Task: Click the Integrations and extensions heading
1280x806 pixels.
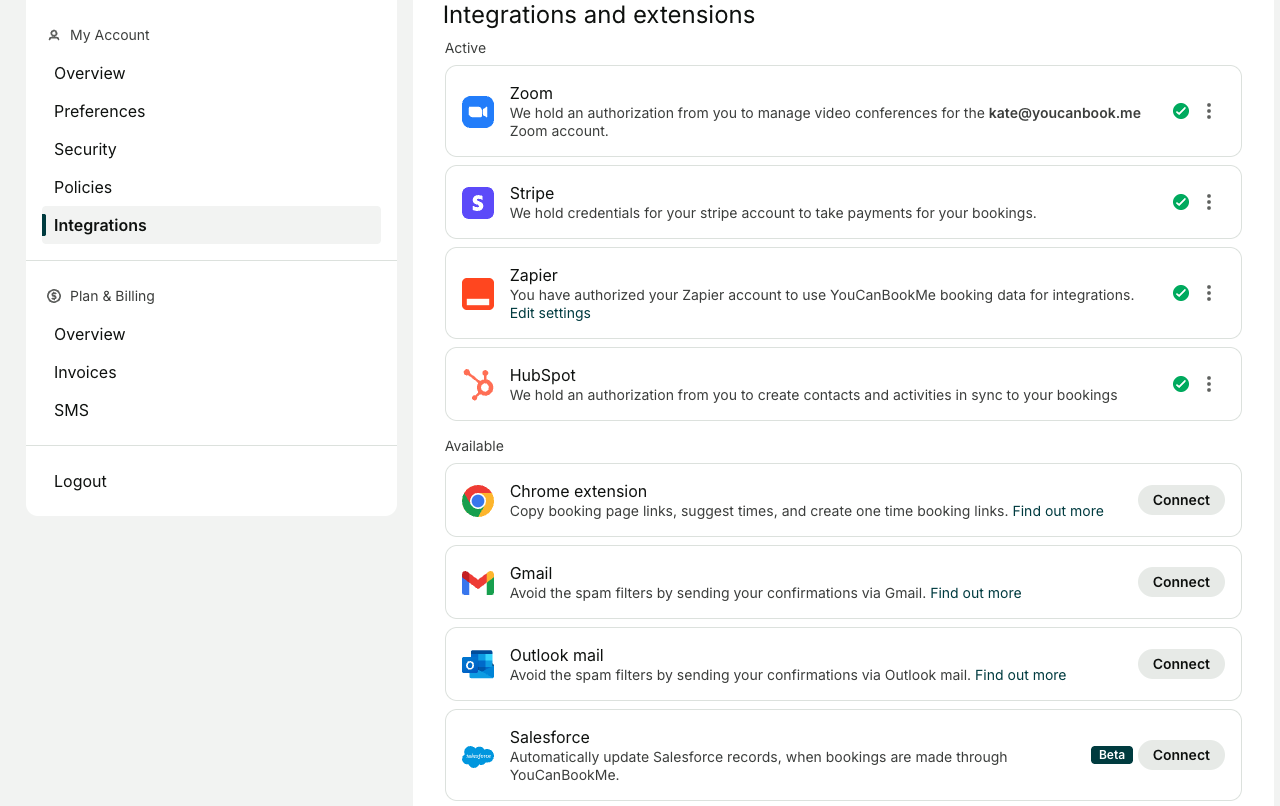Action: [x=599, y=15]
